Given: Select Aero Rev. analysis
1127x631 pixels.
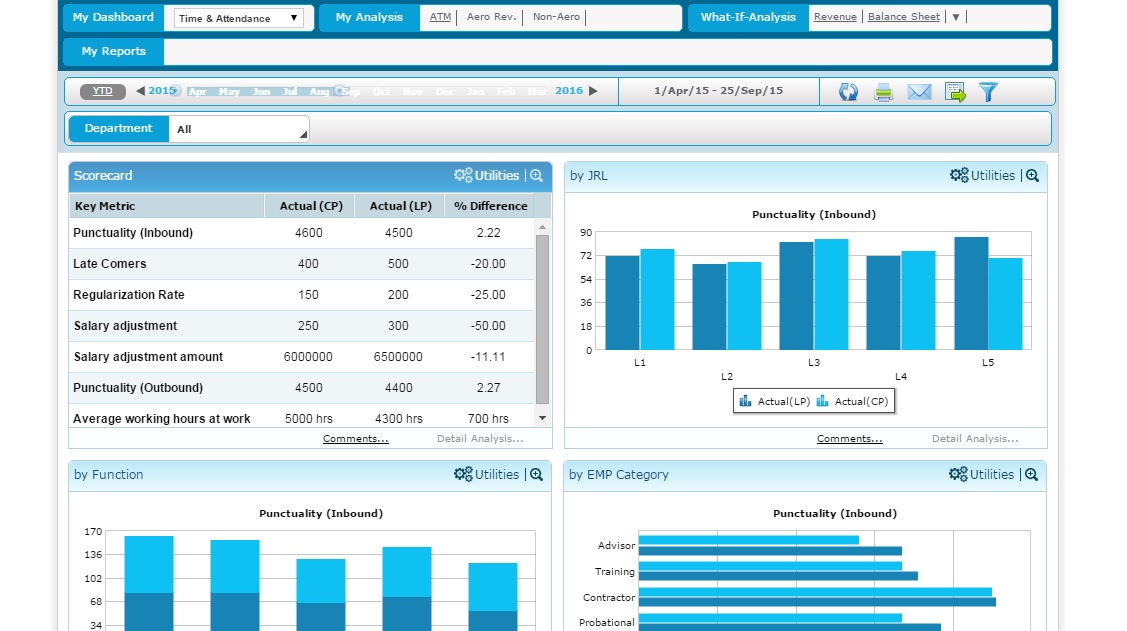Looking at the screenshot, I should 491,17.
